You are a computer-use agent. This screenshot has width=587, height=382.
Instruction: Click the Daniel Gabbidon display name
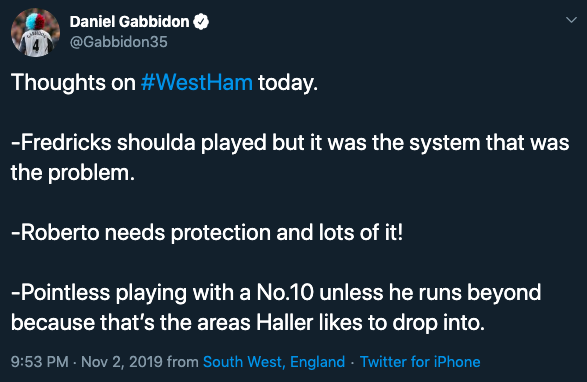[x=130, y=22]
